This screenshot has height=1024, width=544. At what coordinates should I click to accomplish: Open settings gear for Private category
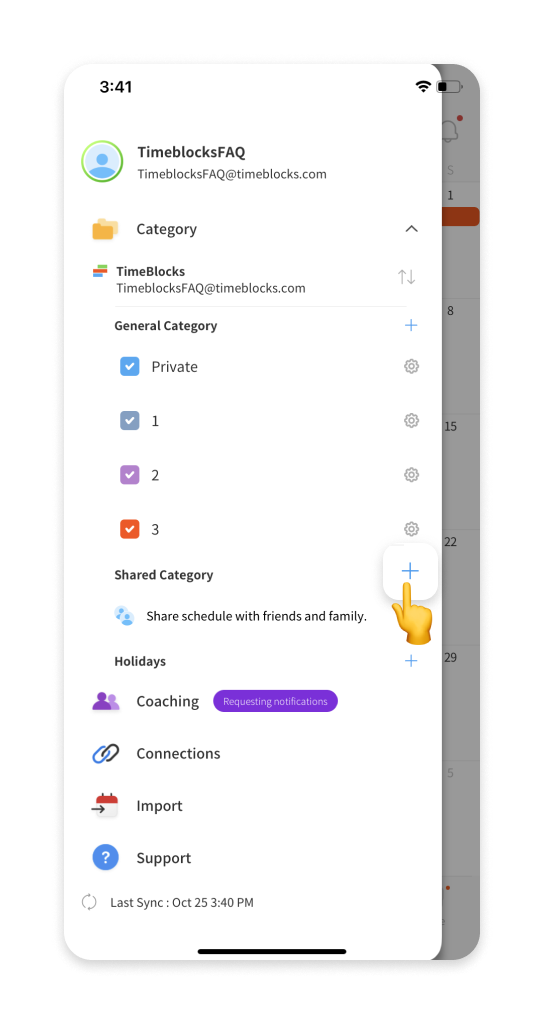[x=411, y=366]
